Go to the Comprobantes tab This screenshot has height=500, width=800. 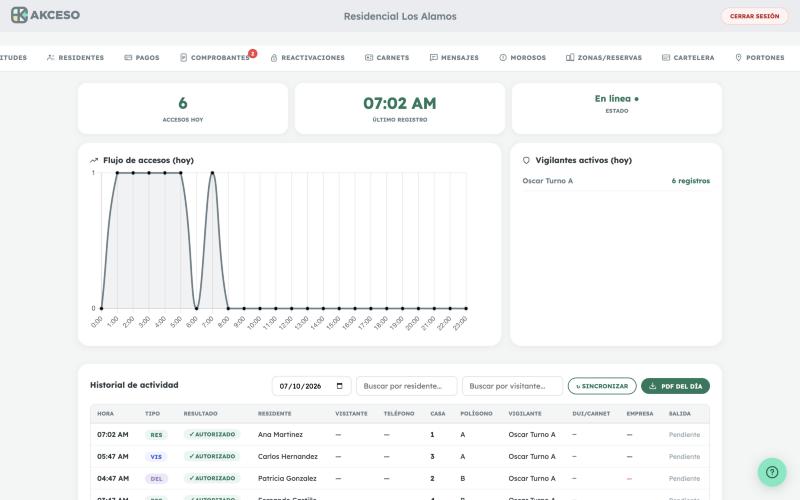point(215,58)
